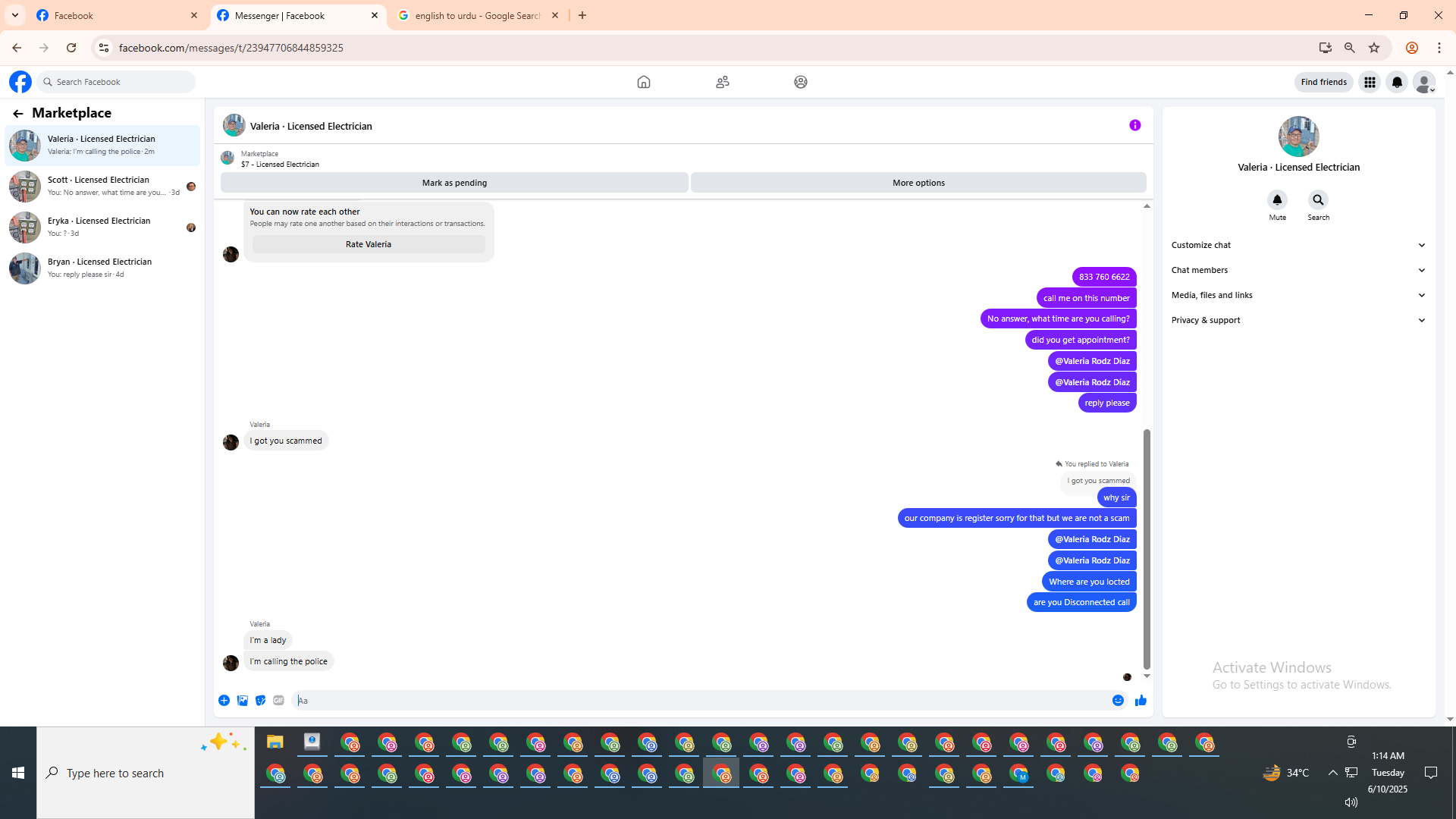Screen dimensions: 1456x819
Task: Click the Rate Valeria button
Action: coord(368,244)
